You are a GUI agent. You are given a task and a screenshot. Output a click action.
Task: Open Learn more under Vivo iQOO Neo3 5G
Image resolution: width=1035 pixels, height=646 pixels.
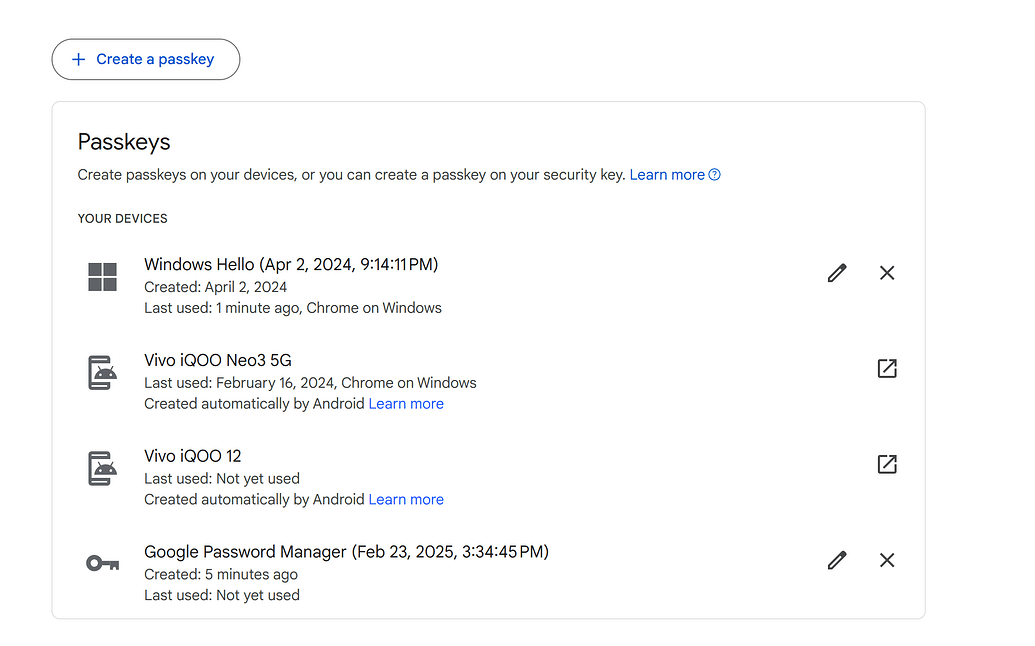click(x=406, y=404)
